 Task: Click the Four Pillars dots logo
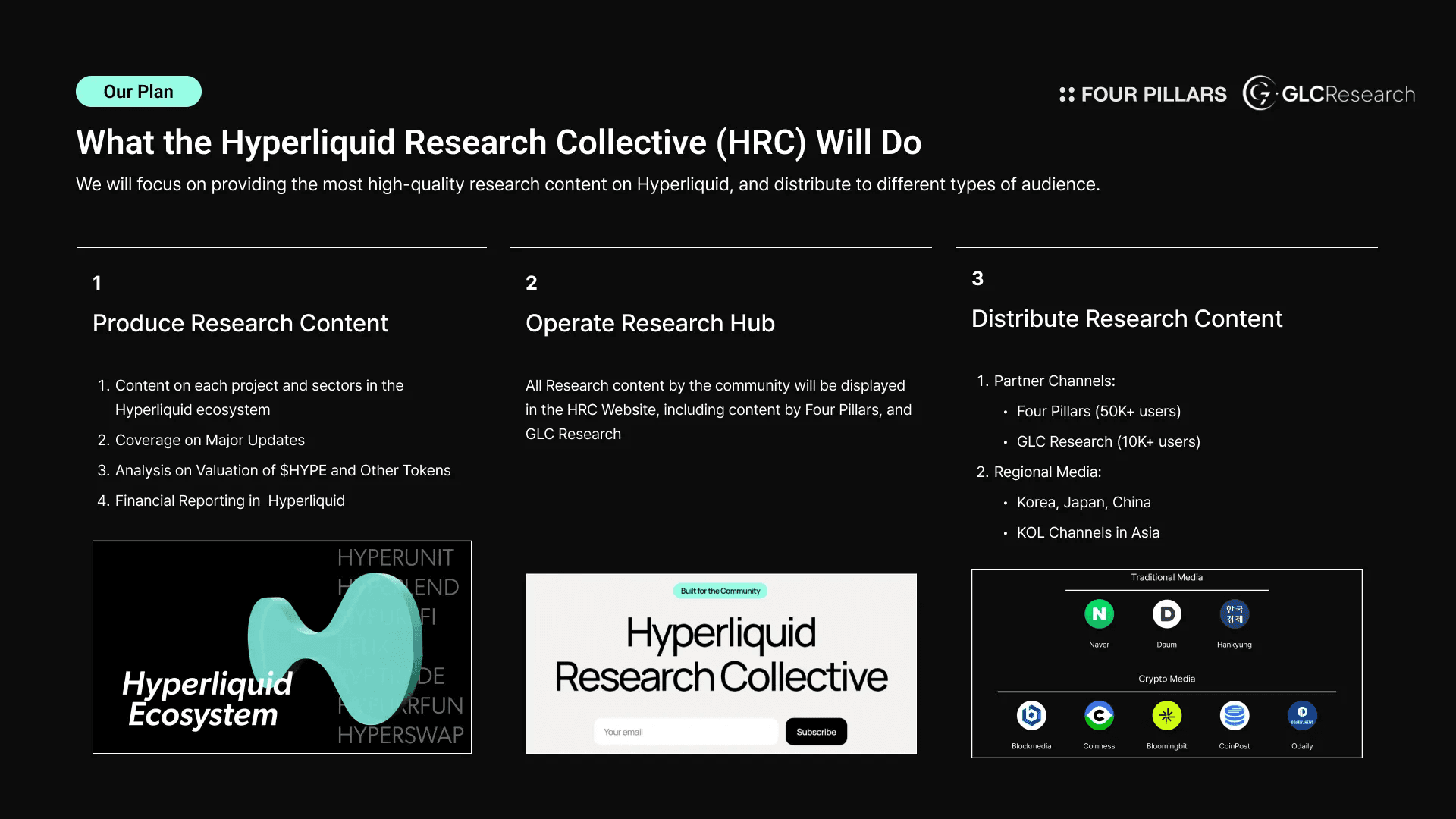1067,94
